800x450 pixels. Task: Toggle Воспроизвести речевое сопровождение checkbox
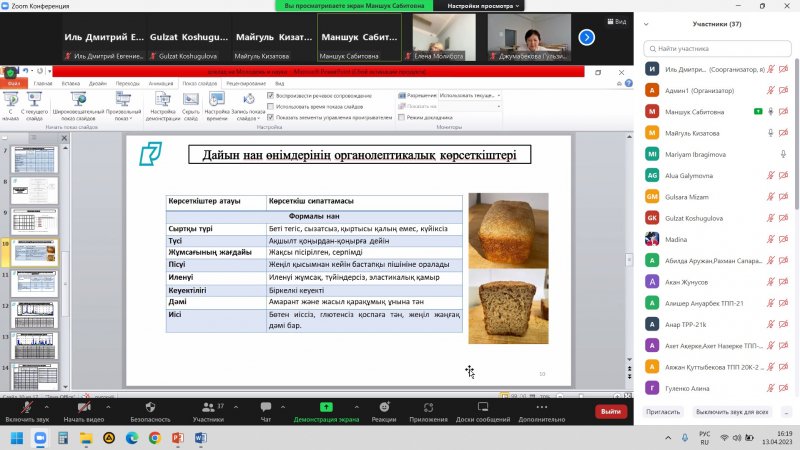point(271,95)
